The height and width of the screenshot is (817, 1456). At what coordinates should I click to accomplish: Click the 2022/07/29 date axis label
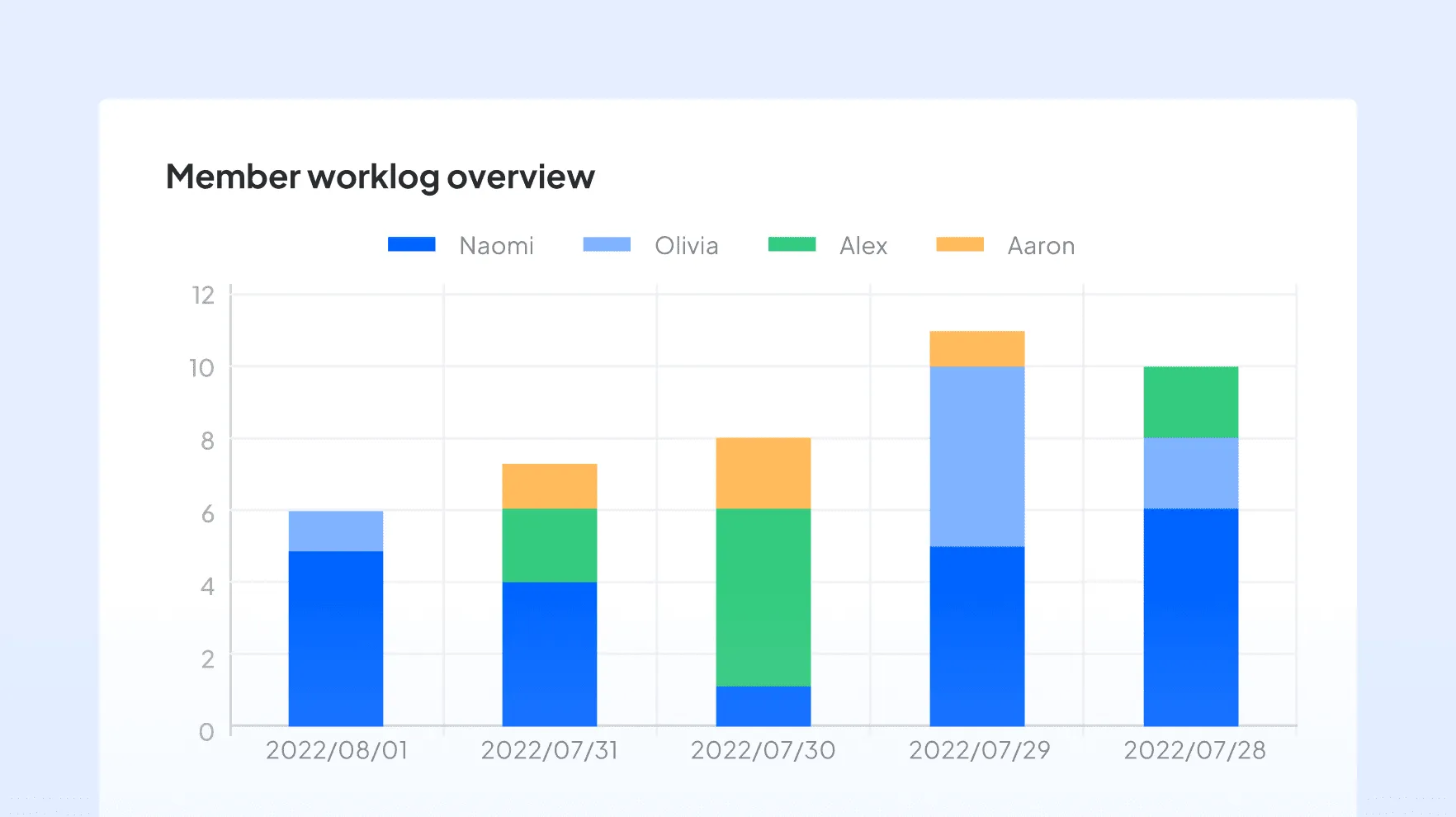tap(978, 750)
